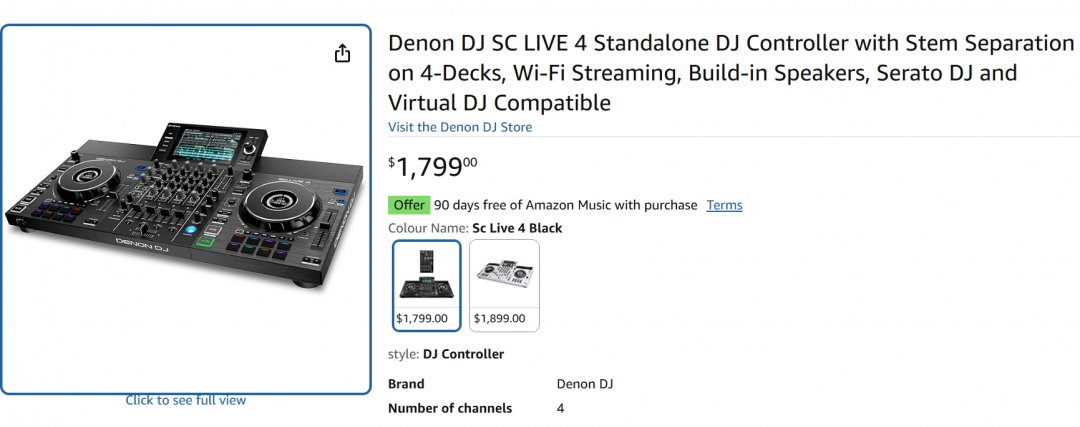1080x427 pixels.
Task: Open the Denon DJ Store link
Action: 460,127
